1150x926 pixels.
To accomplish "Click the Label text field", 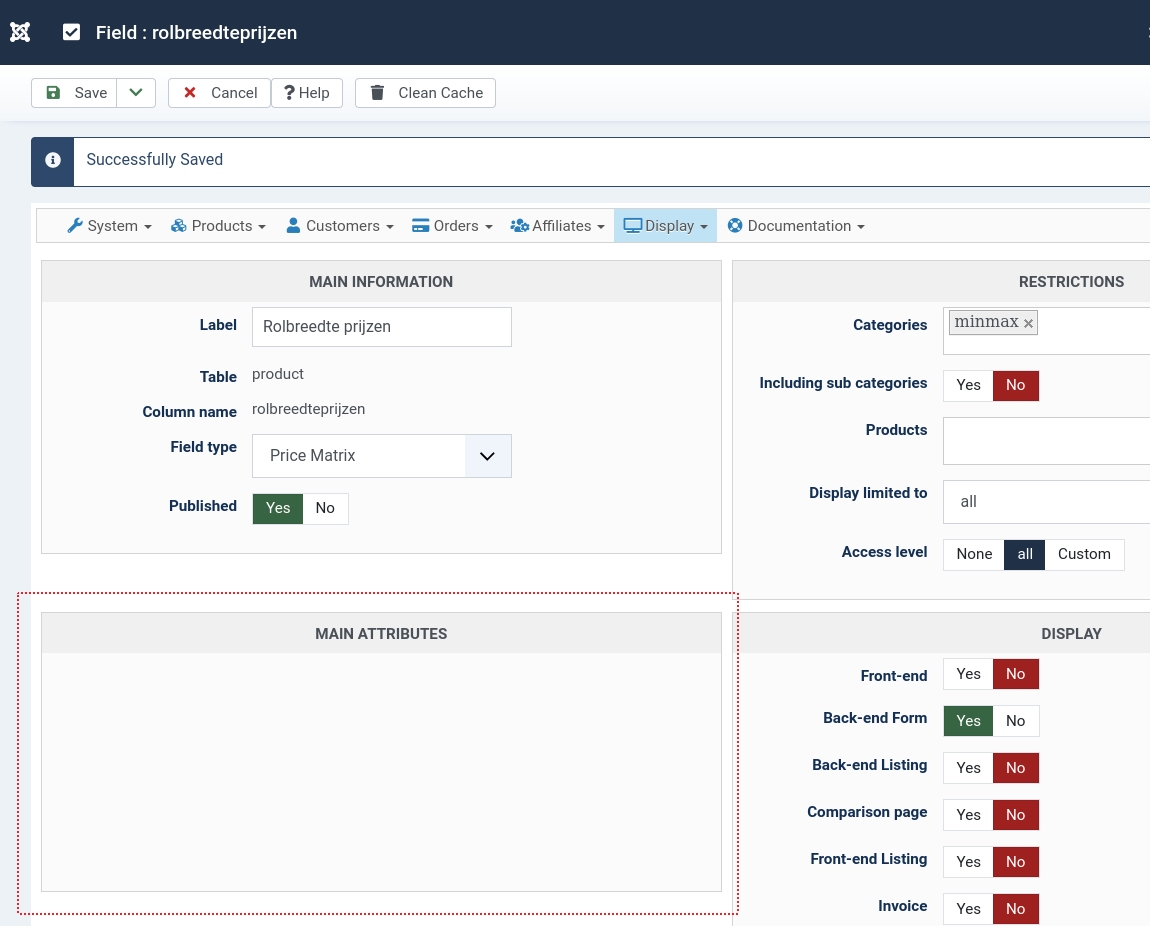I will point(381,327).
